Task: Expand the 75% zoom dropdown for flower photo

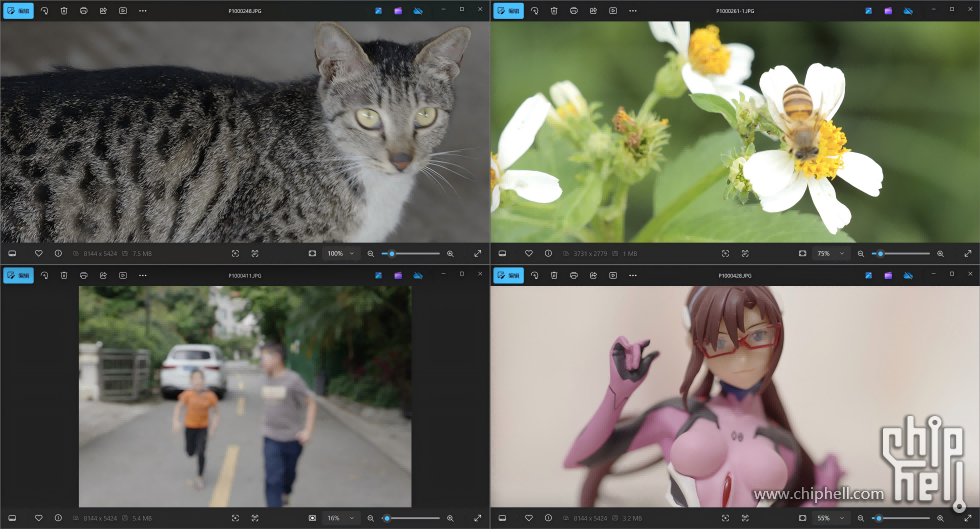Action: tap(829, 254)
